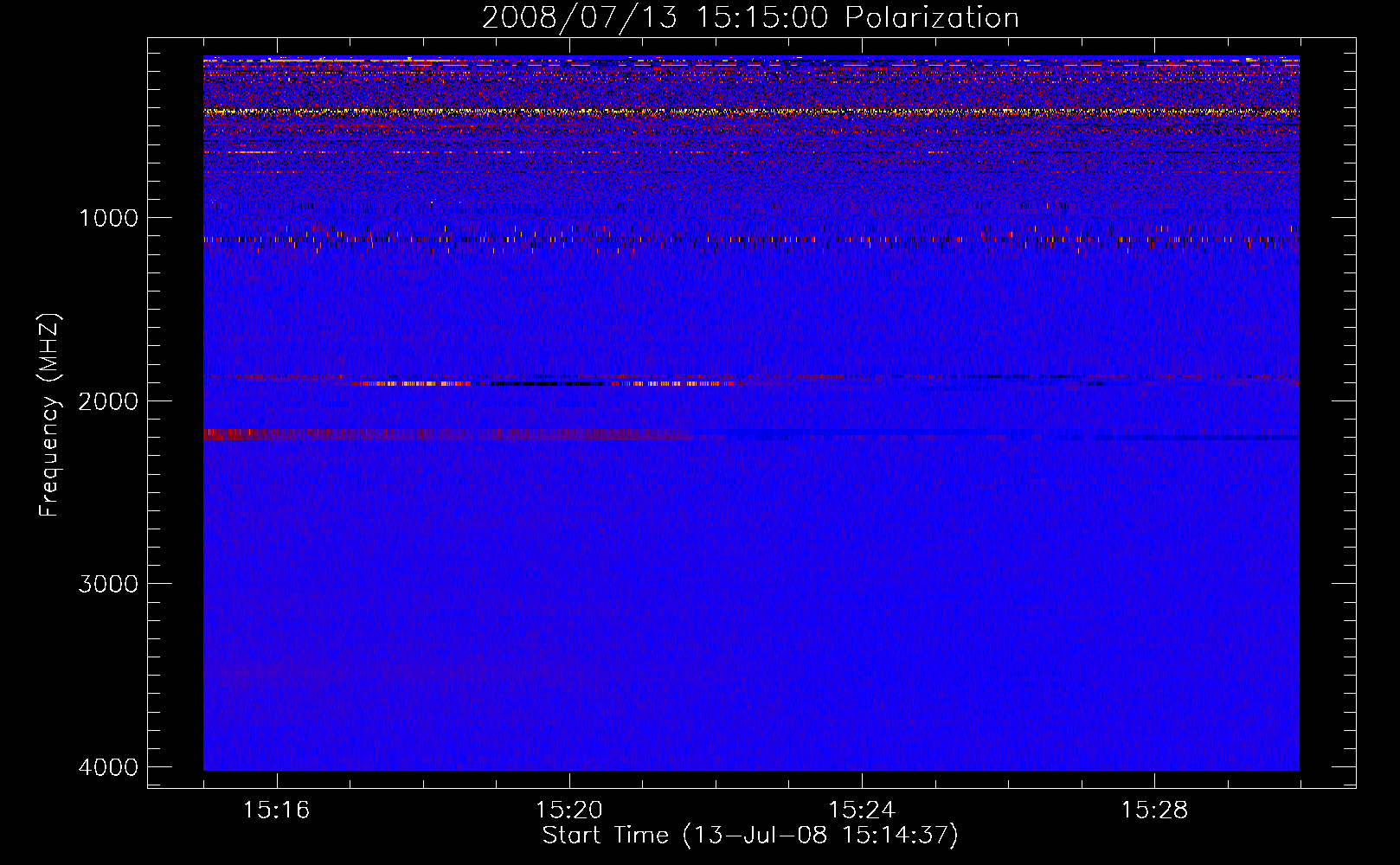
Task: Click the red emission band near 2200 MHz
Action: (x=446, y=434)
